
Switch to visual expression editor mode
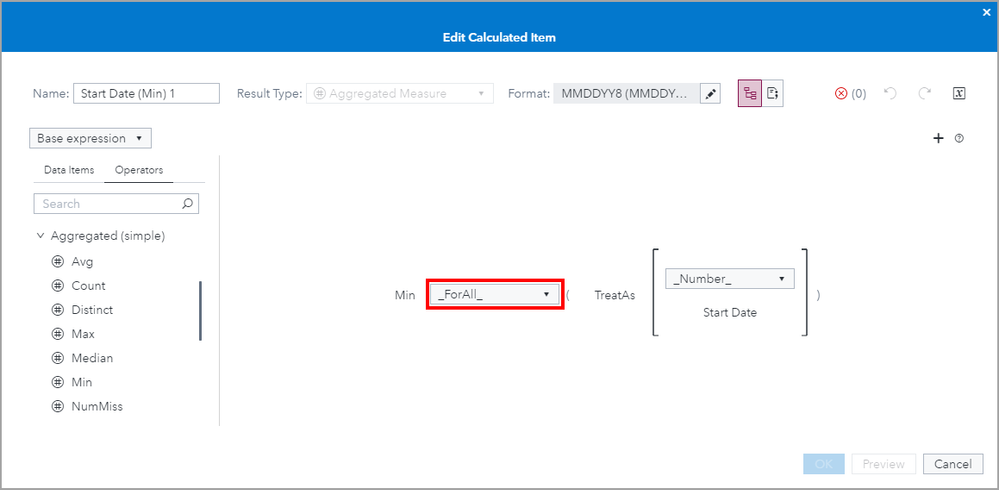coord(749,93)
